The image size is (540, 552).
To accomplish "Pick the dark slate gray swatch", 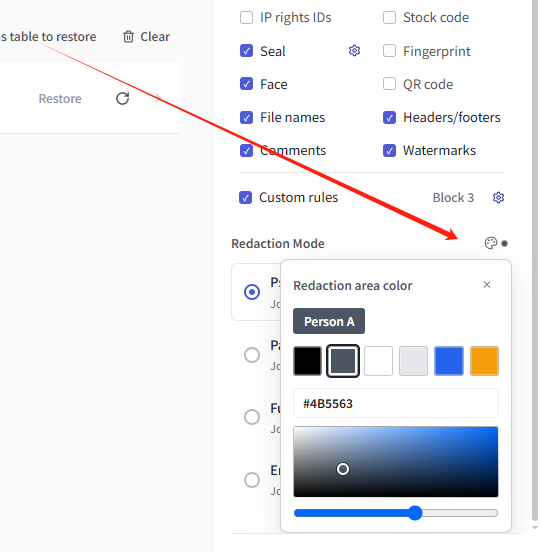I will coord(343,361).
